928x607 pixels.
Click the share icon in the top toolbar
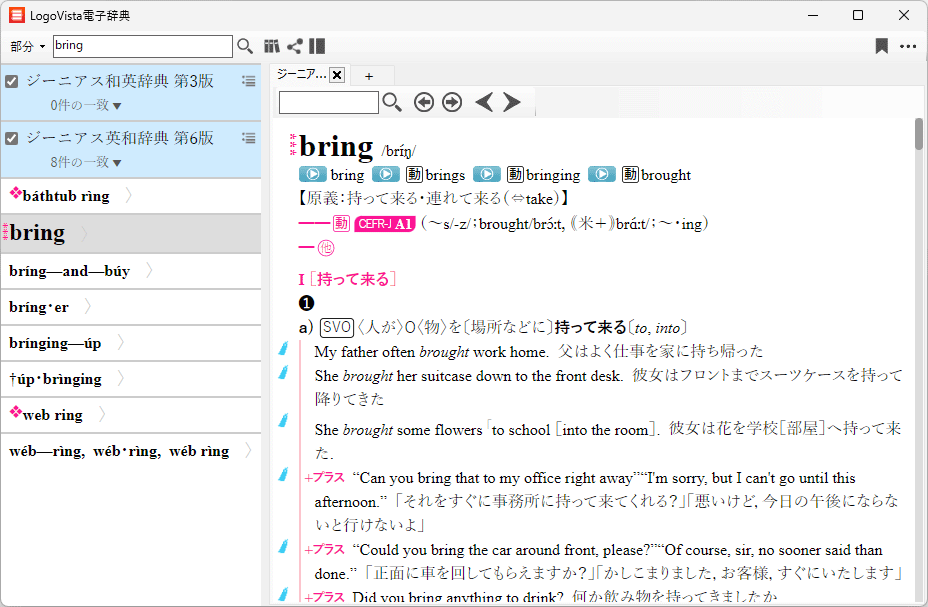[x=294, y=46]
